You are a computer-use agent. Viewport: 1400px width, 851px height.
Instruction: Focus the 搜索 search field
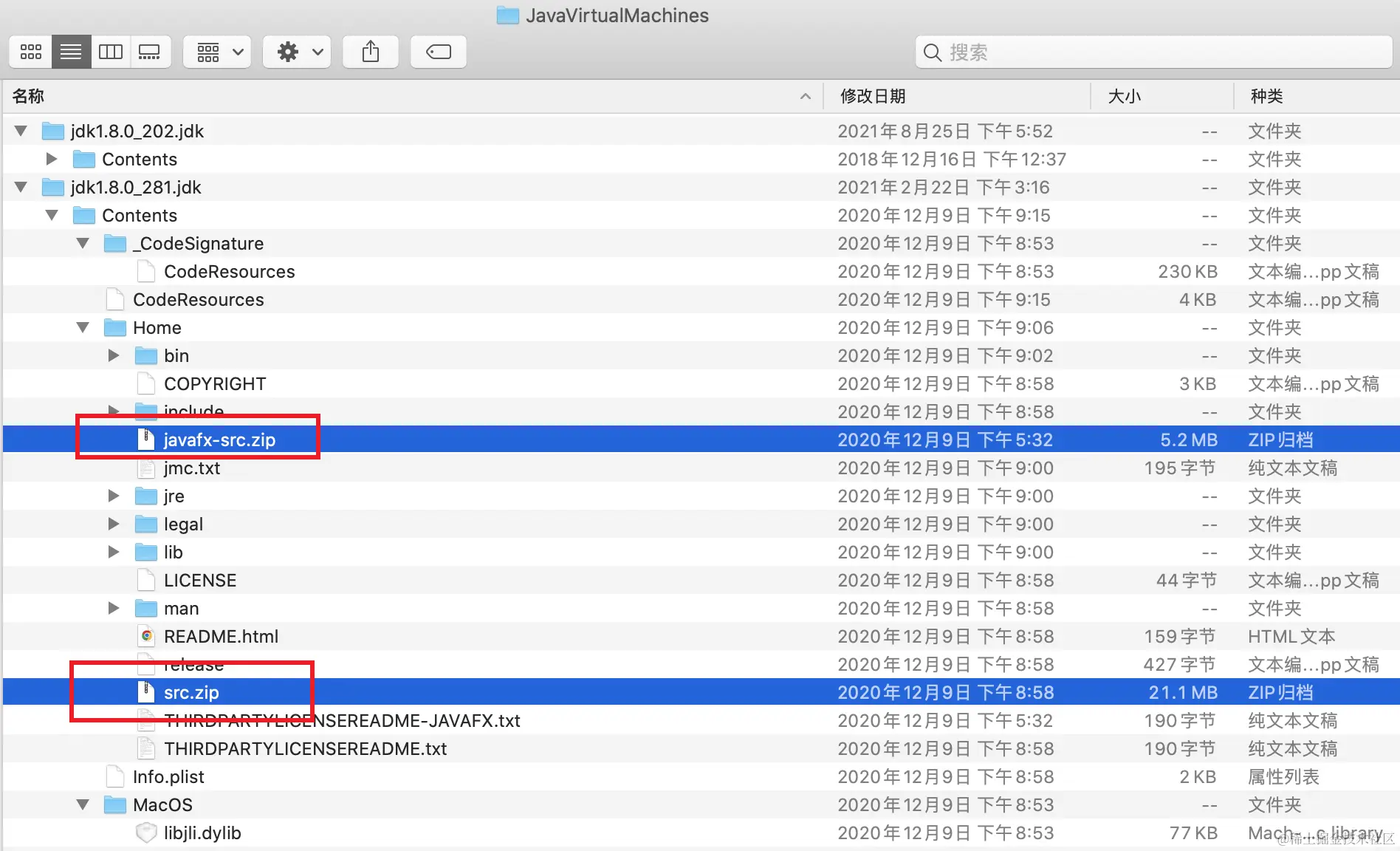pos(1153,52)
